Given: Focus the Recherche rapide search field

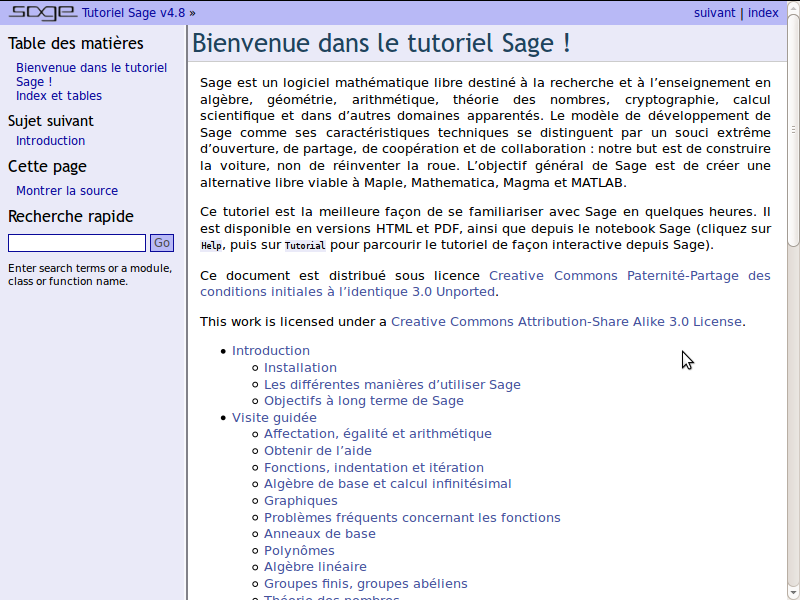Looking at the screenshot, I should 77,243.
